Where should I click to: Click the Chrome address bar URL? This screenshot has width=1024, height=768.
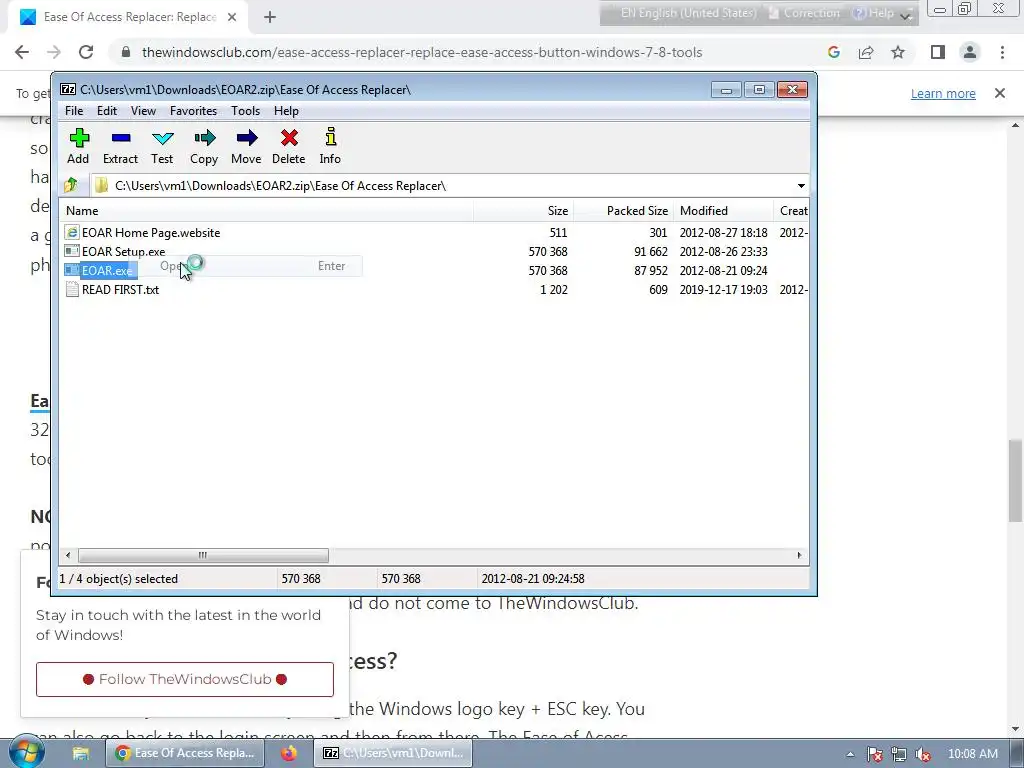coord(422,52)
